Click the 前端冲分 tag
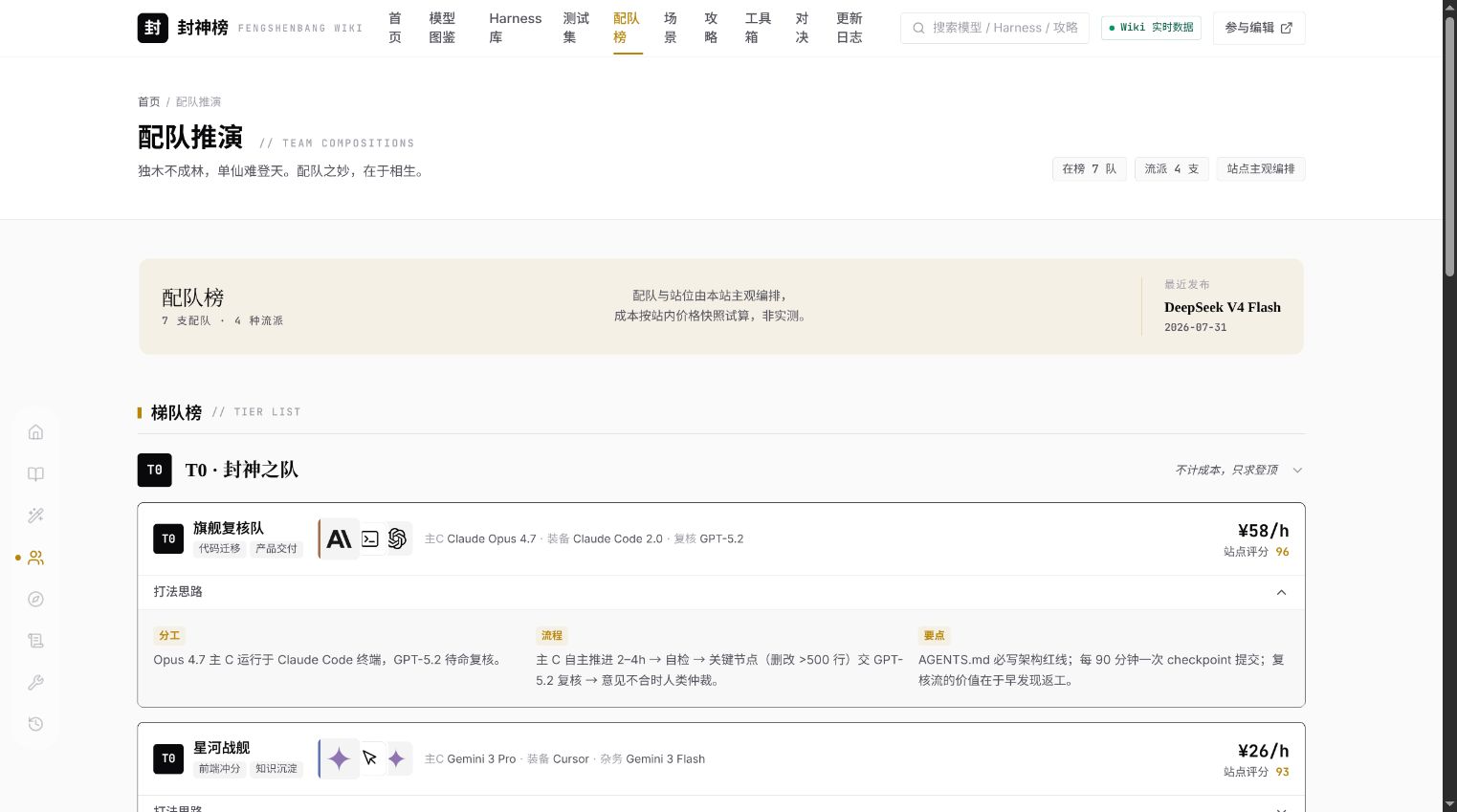Screen dimensions: 1457x812 [220, 769]
